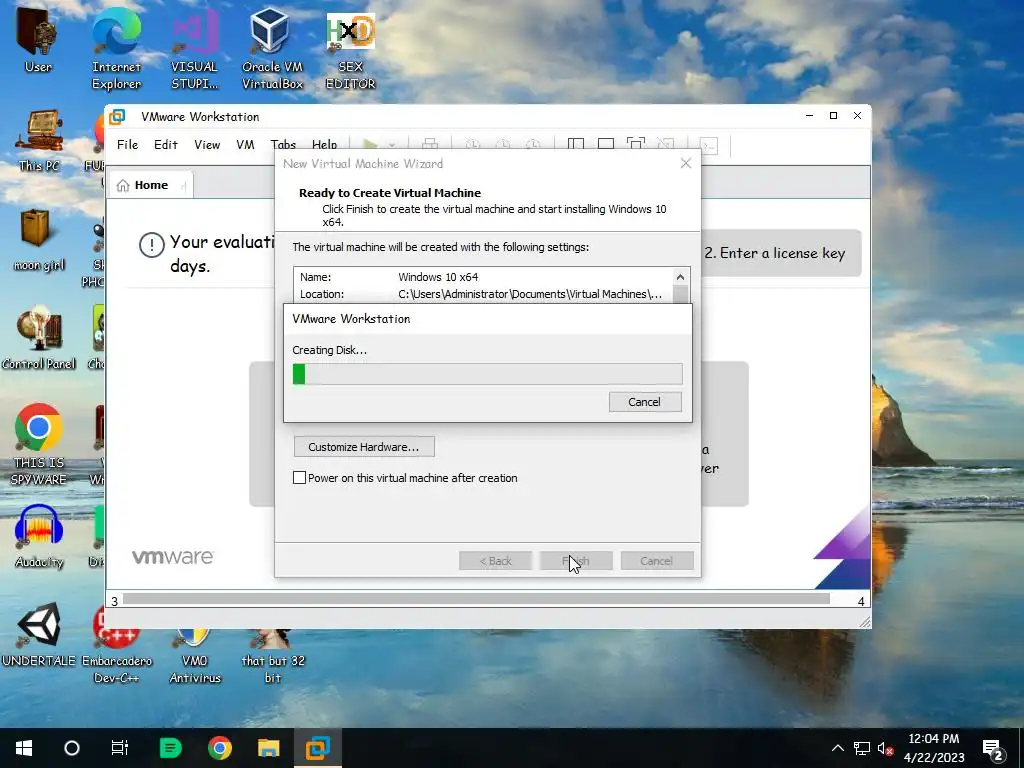The width and height of the screenshot is (1024, 768).
Task: Open the User folder desktop icon
Action: 37,40
